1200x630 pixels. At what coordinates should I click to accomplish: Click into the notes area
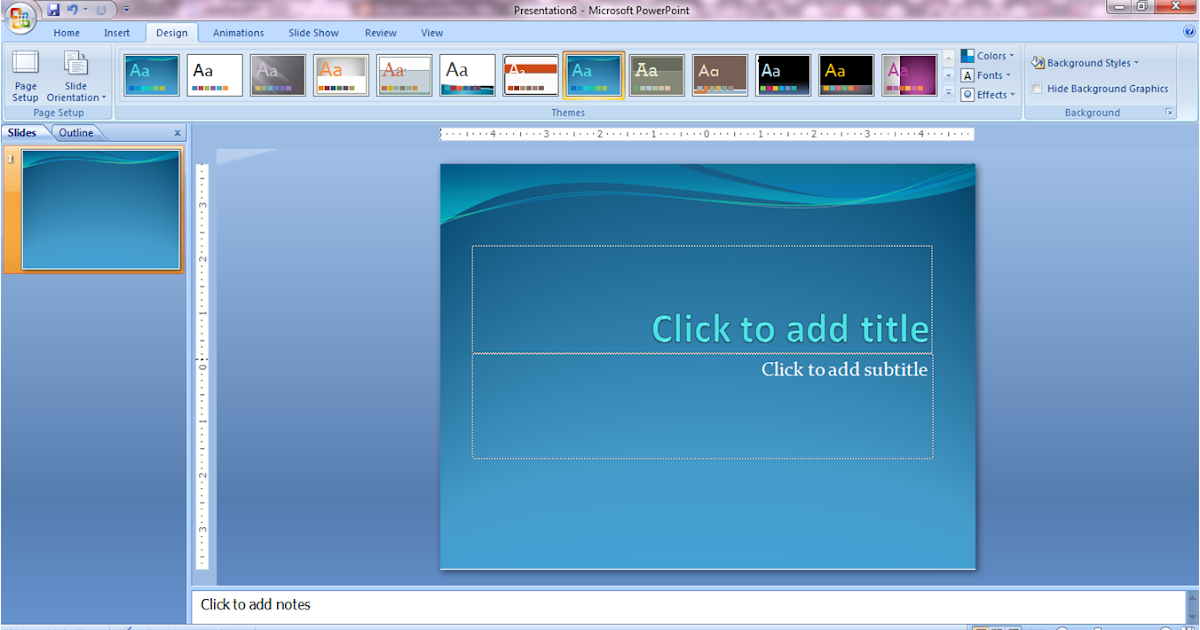[x=688, y=605]
